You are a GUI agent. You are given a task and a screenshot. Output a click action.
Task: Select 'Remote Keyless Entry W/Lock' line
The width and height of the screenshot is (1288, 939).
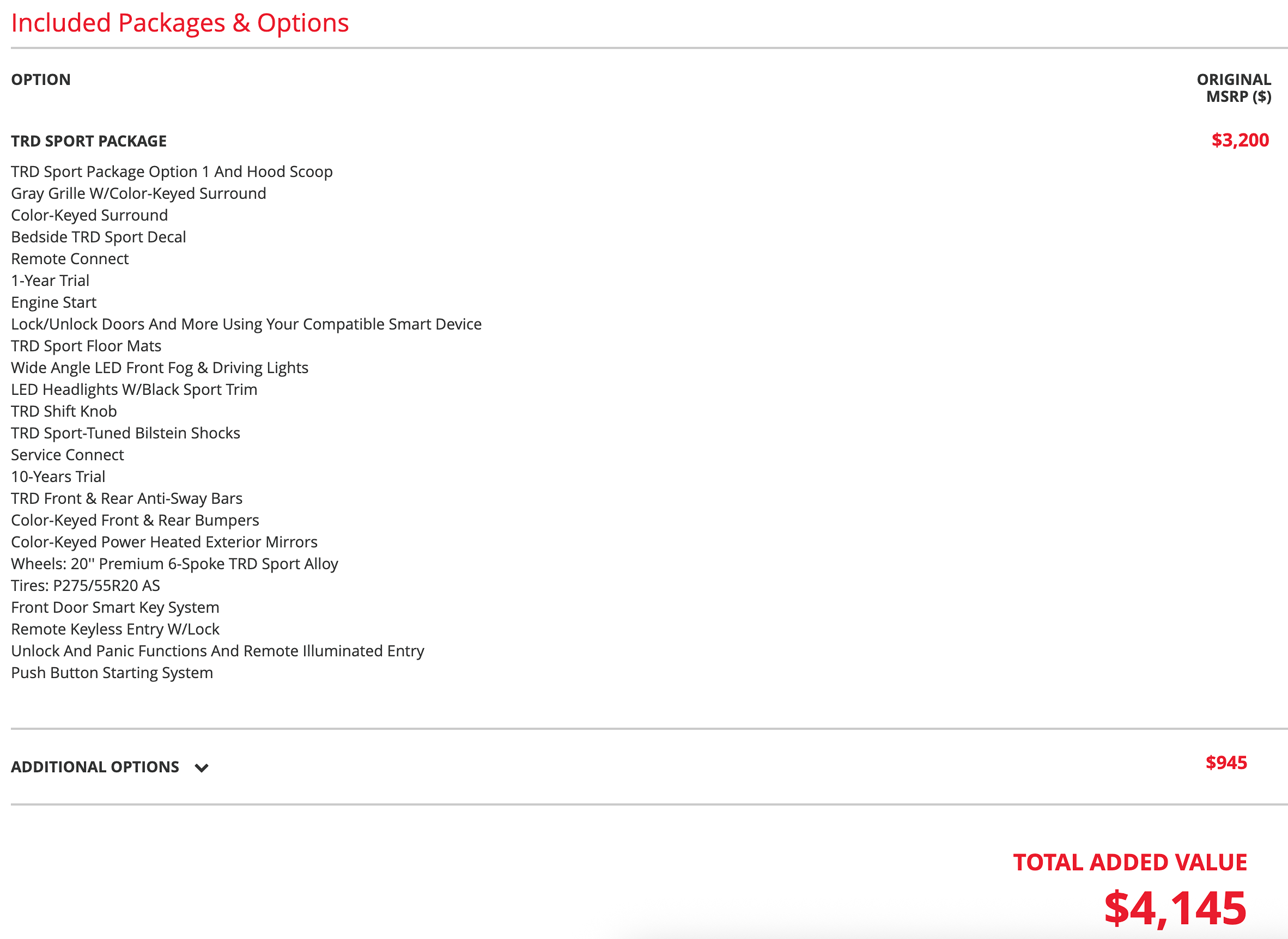pyautogui.click(x=115, y=629)
